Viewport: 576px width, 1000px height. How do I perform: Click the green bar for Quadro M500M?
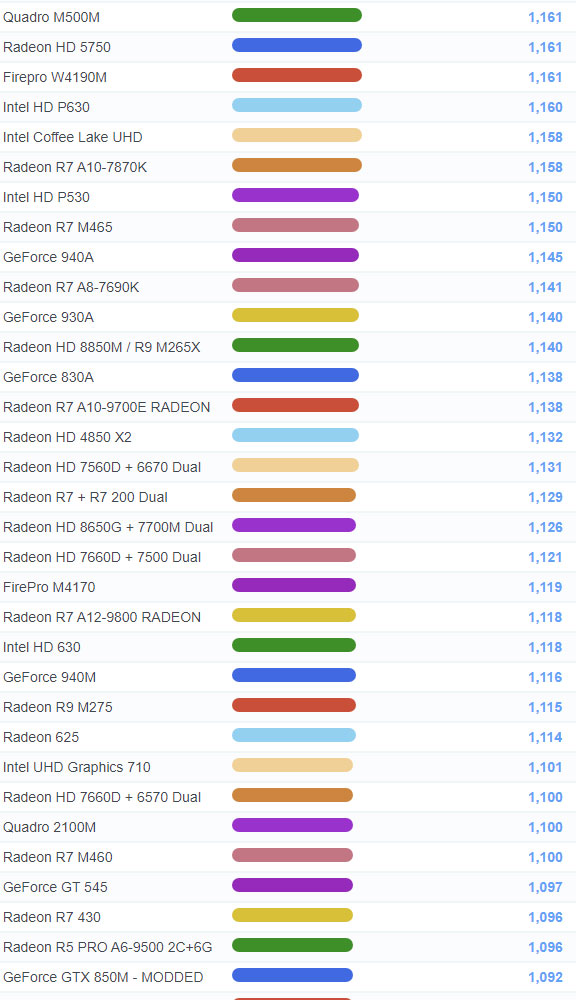point(297,15)
